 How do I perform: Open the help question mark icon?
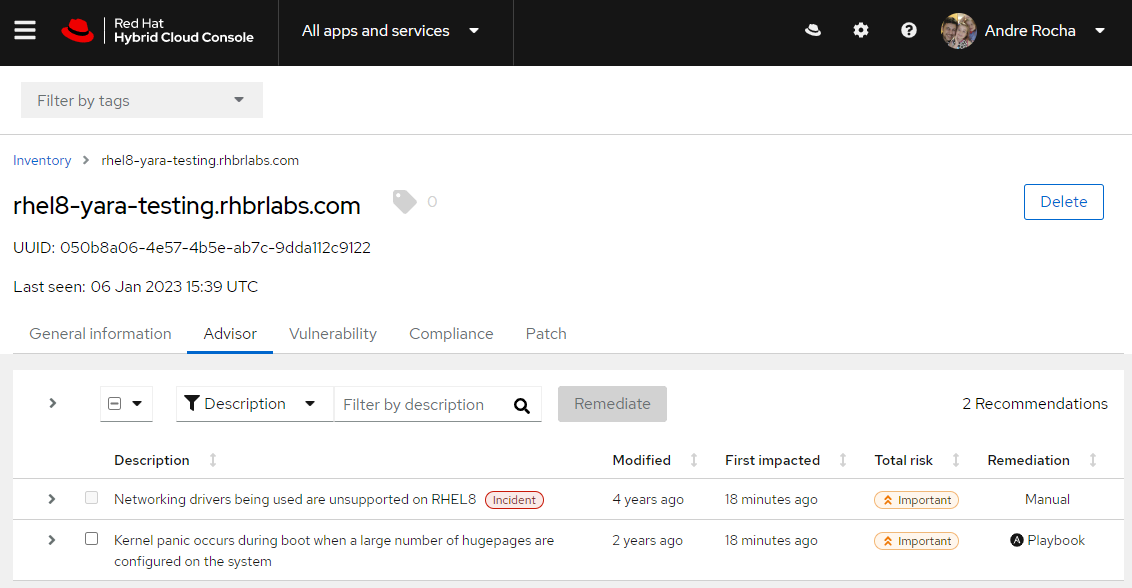pyautogui.click(x=909, y=31)
